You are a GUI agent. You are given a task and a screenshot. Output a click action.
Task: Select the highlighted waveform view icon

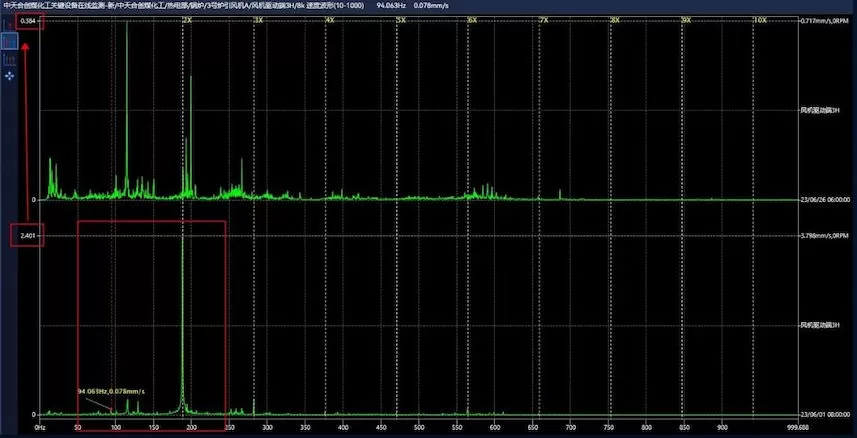point(11,41)
